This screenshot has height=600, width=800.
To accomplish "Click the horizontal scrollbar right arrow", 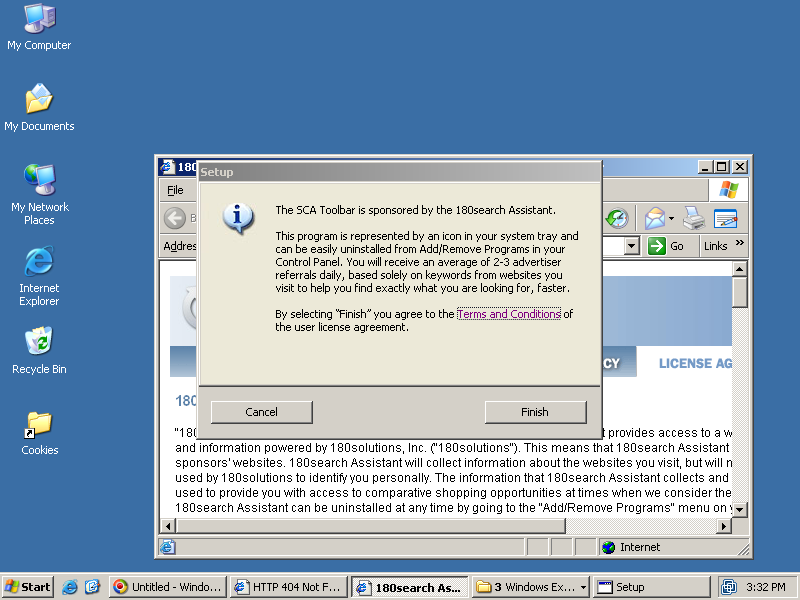I will (723, 526).
